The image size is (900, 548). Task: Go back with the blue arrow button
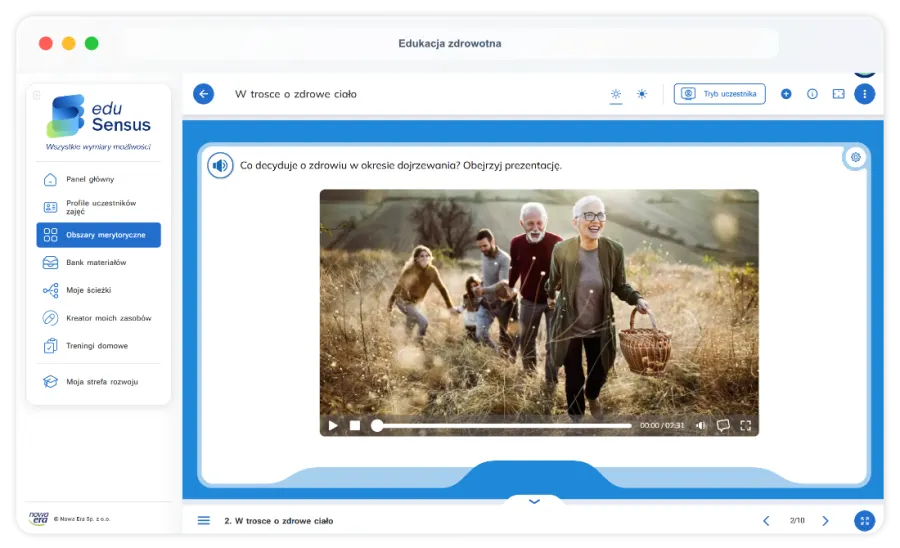[203, 94]
